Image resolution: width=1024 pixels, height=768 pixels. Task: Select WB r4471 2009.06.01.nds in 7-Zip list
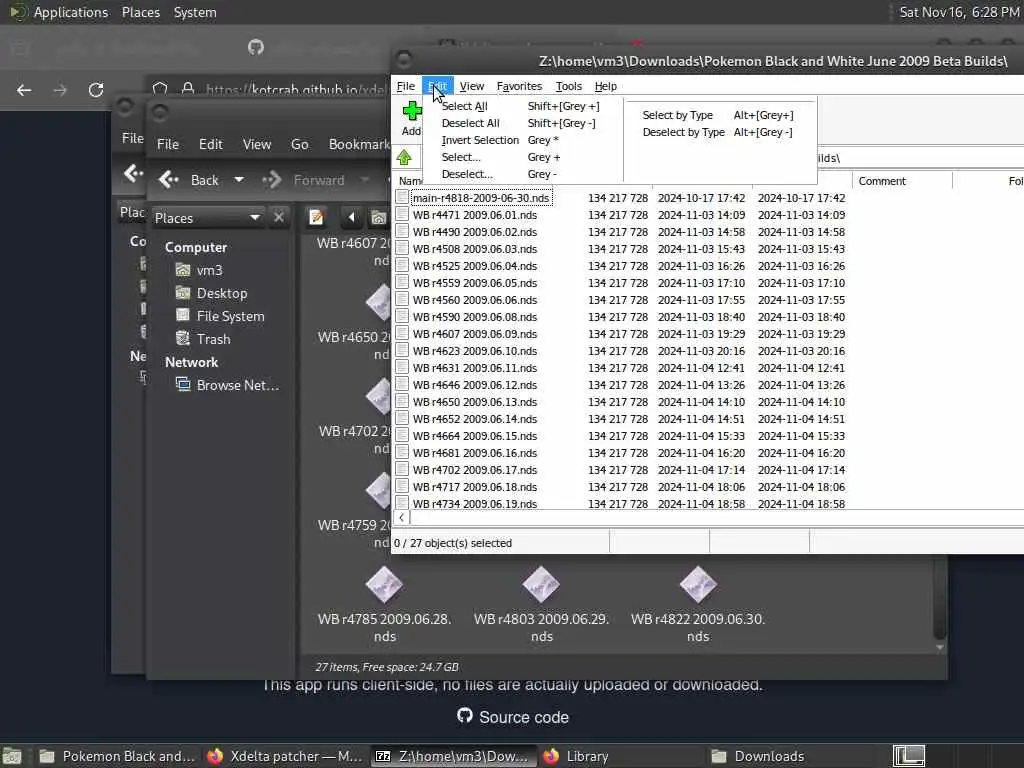click(x=475, y=215)
